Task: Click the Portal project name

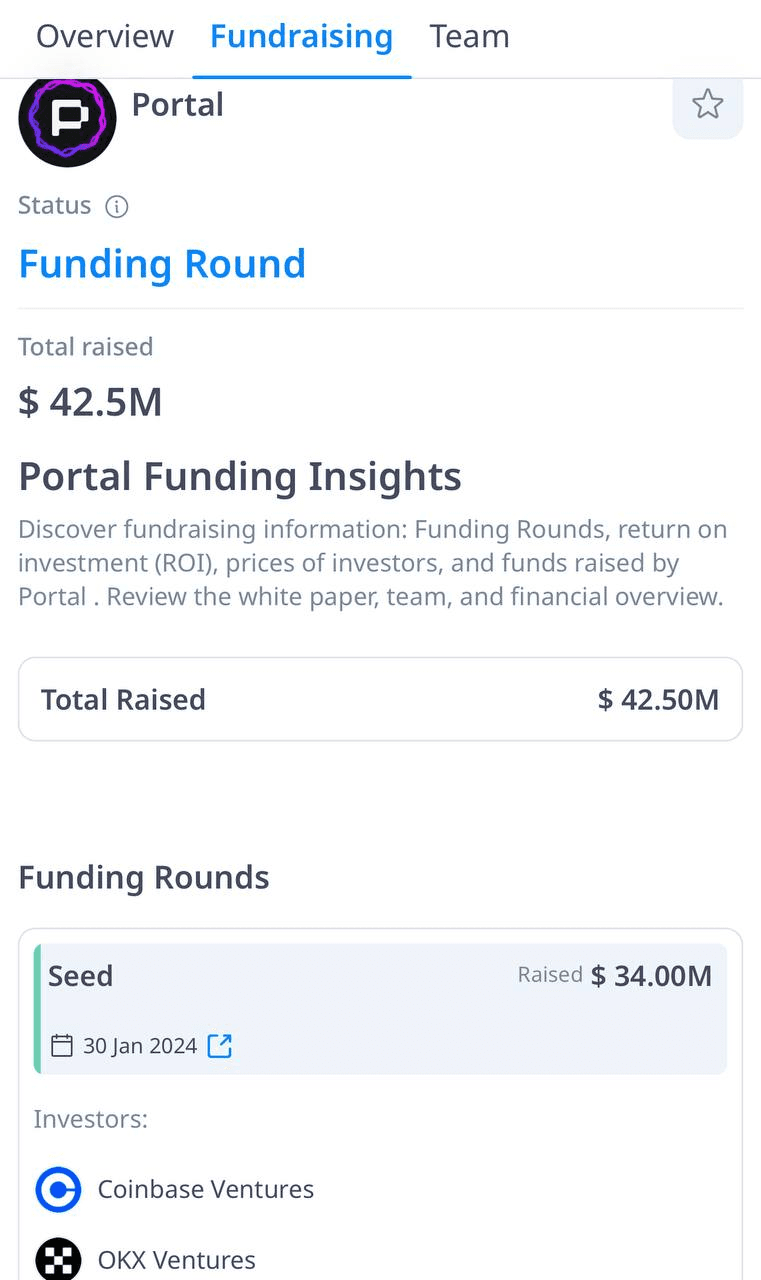Action: tap(178, 104)
